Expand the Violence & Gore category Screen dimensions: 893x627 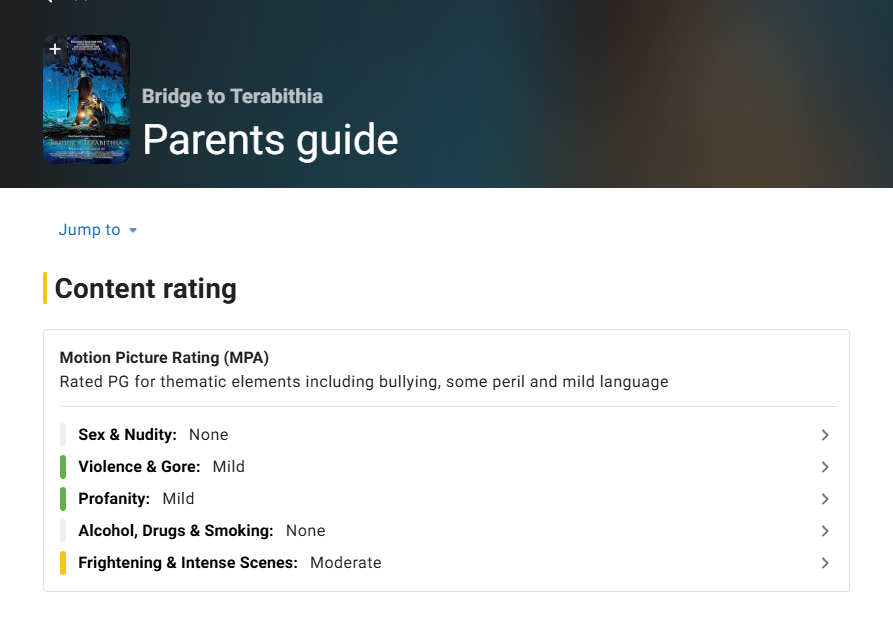click(139, 467)
